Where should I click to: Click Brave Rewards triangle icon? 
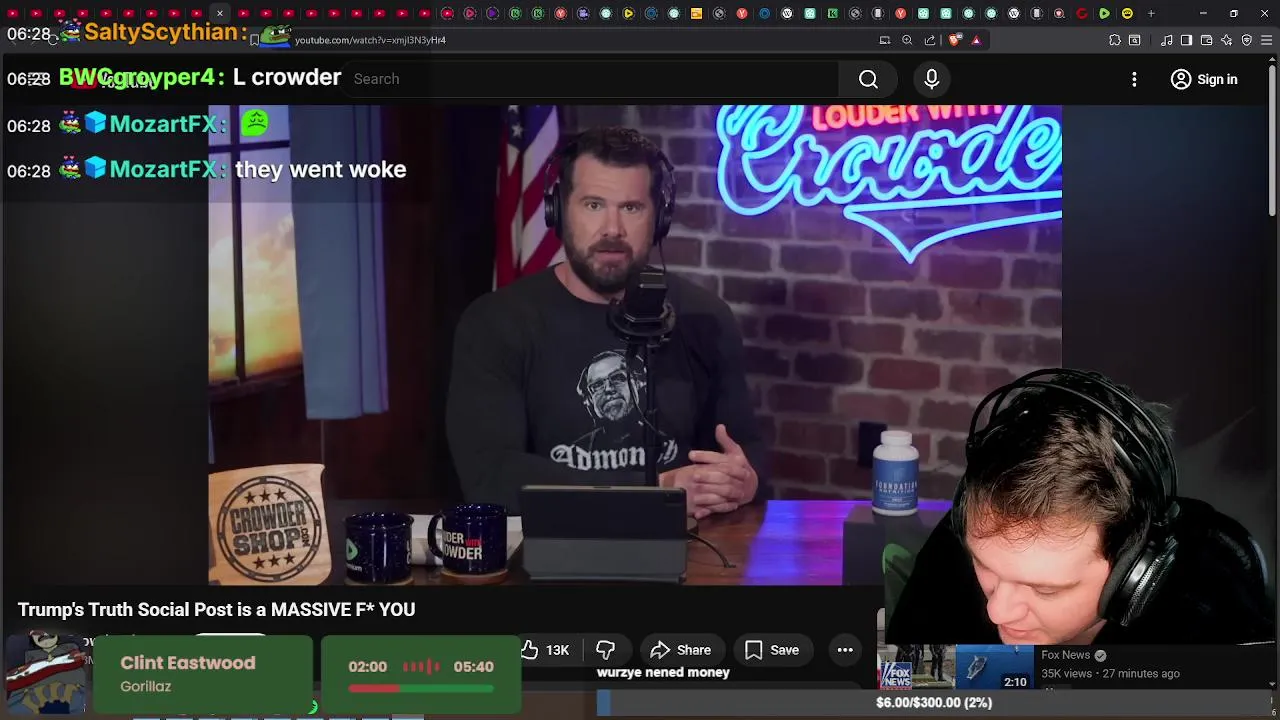pos(976,40)
